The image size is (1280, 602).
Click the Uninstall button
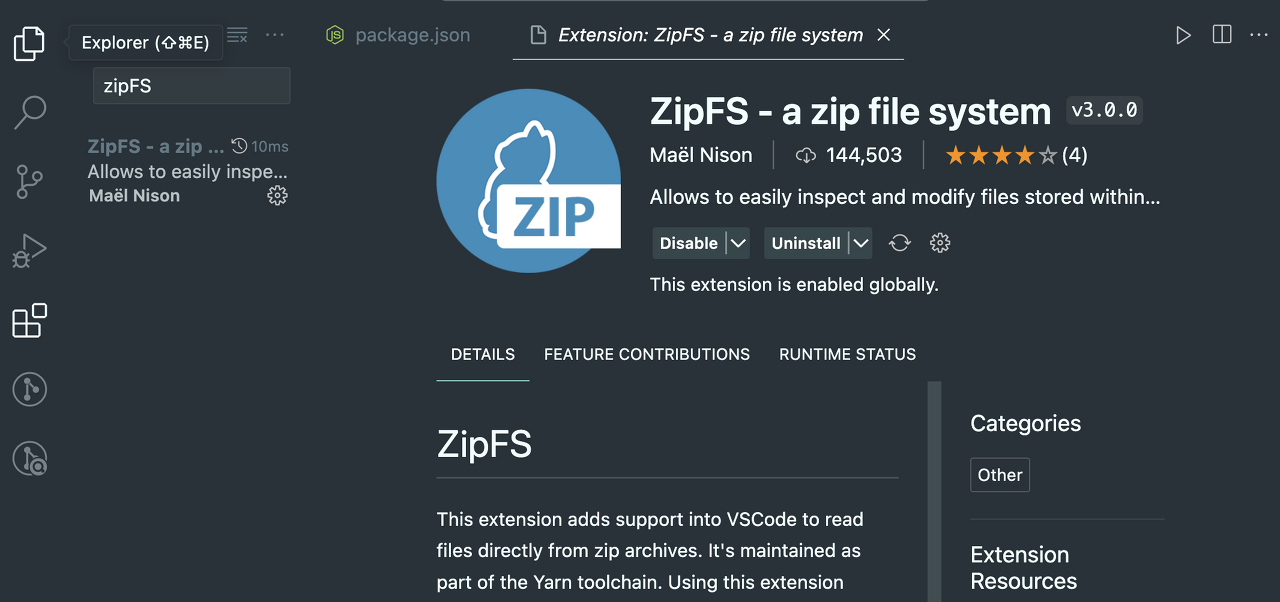pos(806,243)
